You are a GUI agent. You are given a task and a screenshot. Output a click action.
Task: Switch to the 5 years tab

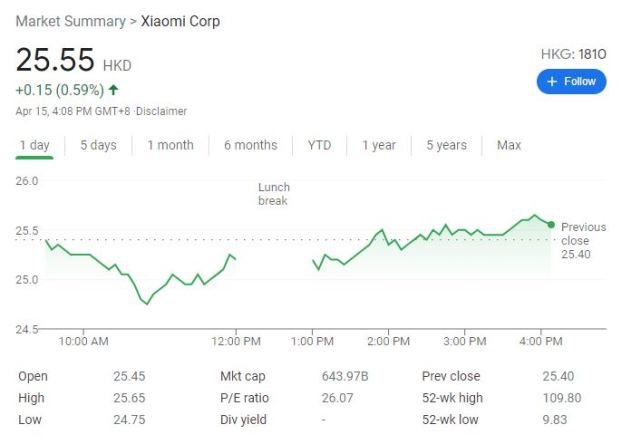point(446,145)
